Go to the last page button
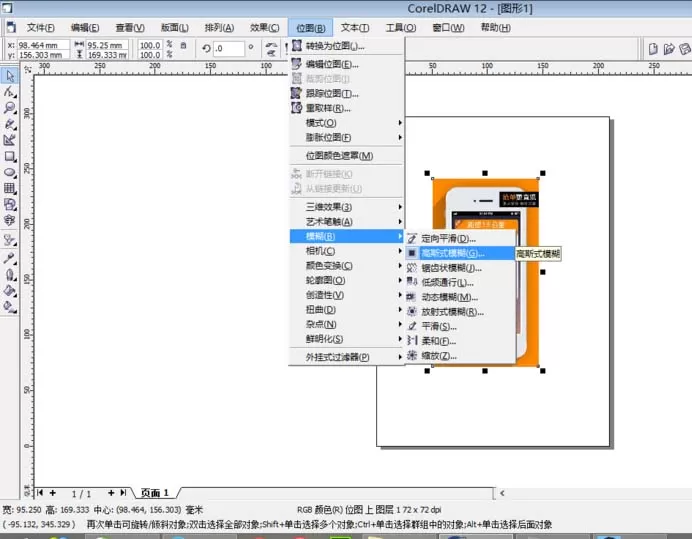 point(123,493)
